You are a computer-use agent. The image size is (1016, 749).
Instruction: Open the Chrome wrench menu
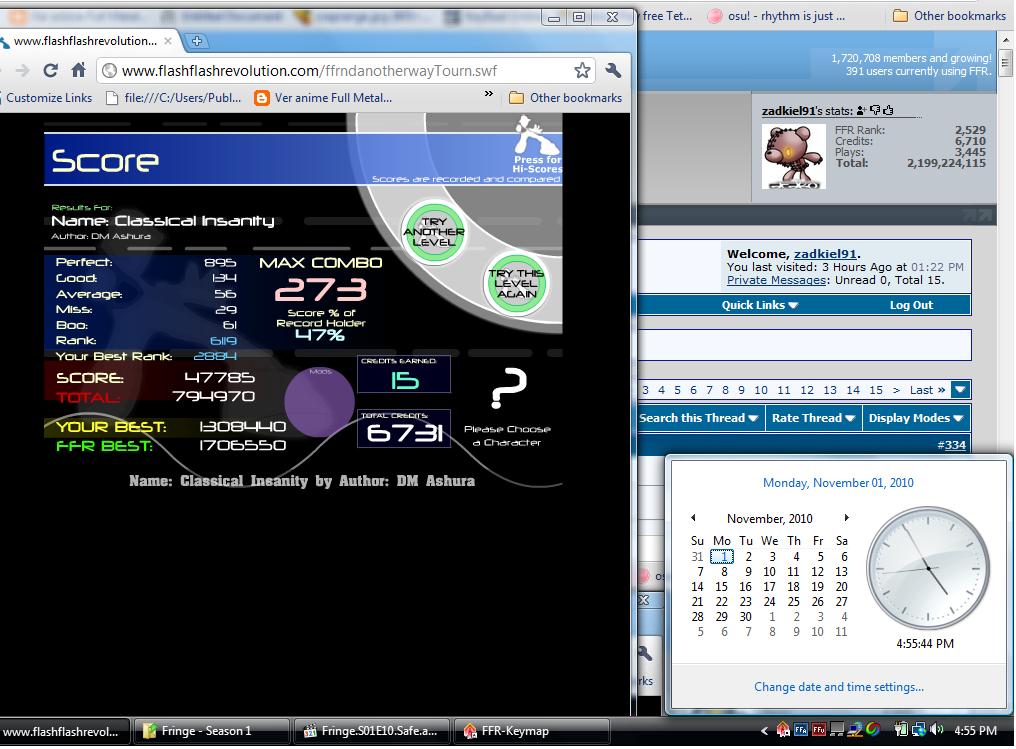click(x=612, y=70)
